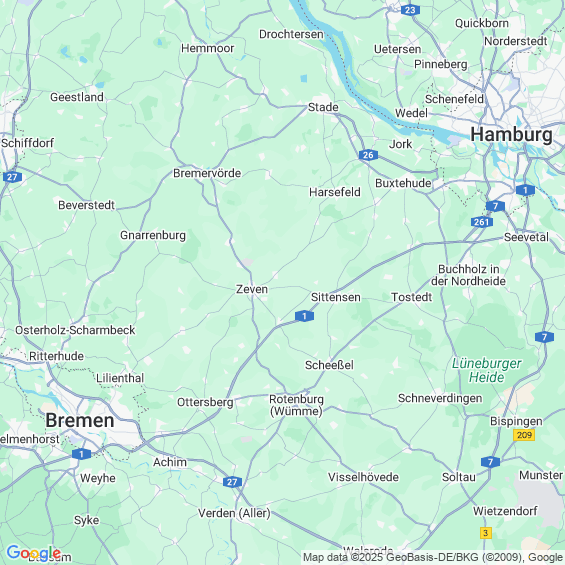Select the Hamburg city label

pos(511,135)
